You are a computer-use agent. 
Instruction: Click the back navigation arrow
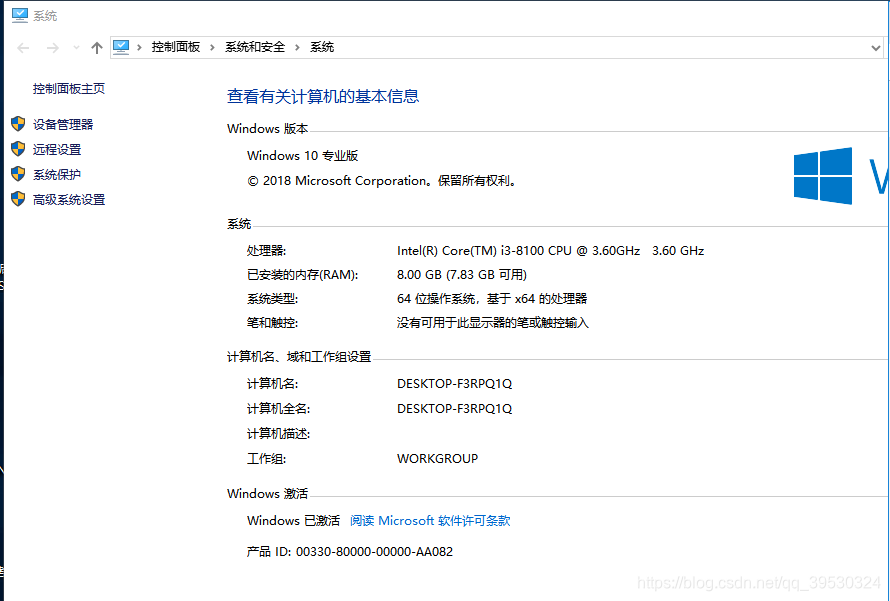coord(23,48)
